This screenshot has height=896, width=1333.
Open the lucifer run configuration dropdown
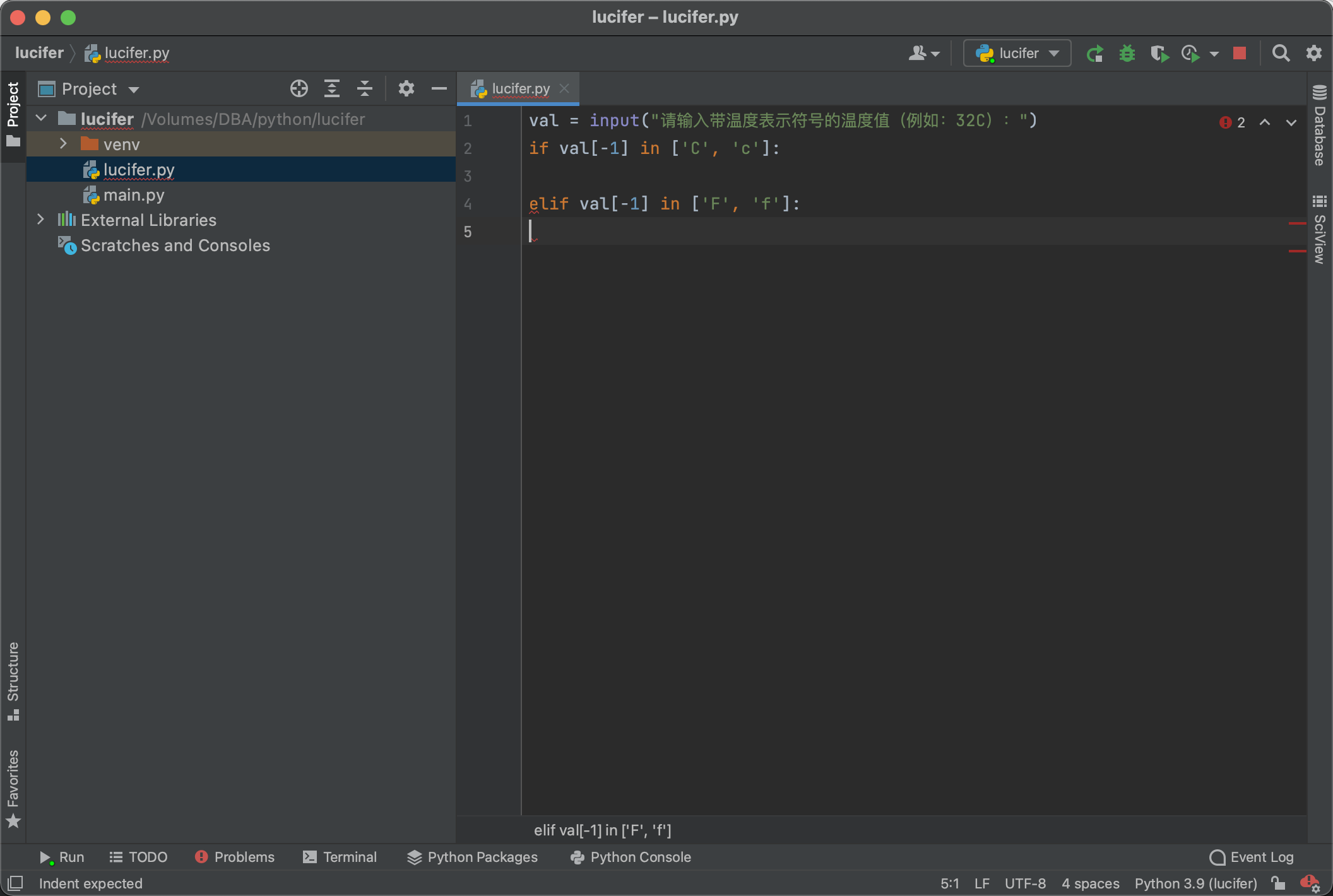coord(1017,54)
